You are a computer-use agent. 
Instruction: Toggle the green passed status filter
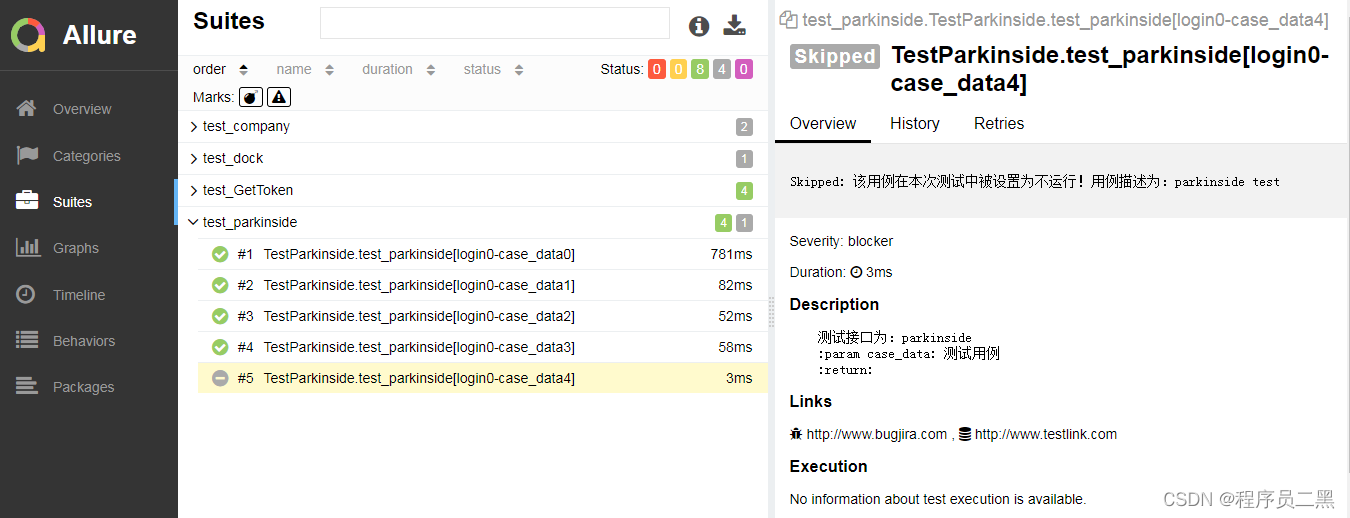(700, 69)
